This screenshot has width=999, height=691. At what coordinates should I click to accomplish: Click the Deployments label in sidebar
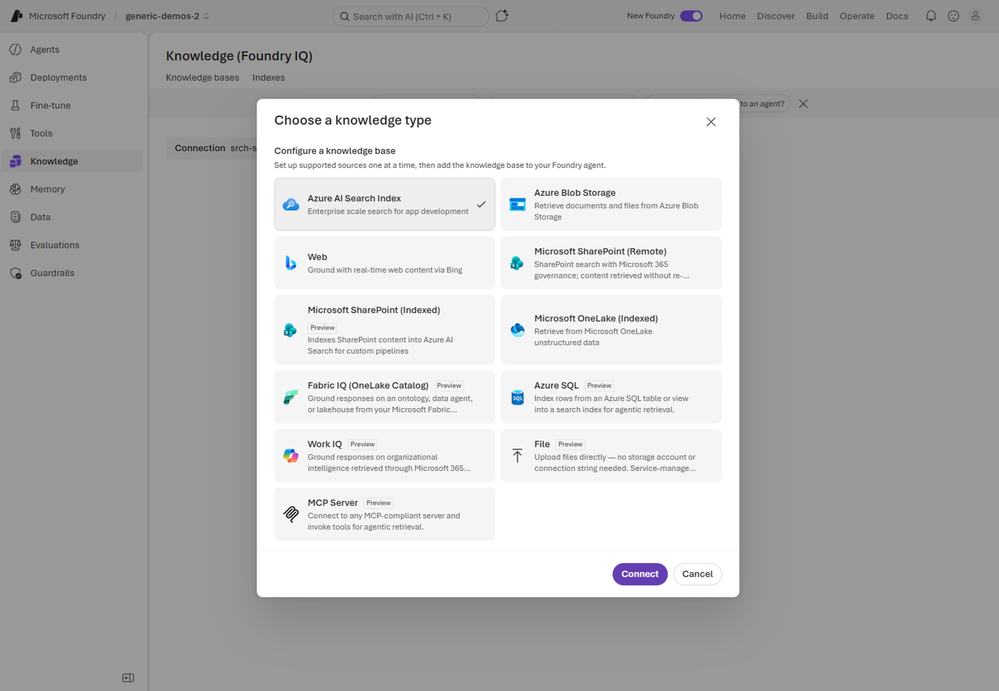pyautogui.click(x=58, y=78)
